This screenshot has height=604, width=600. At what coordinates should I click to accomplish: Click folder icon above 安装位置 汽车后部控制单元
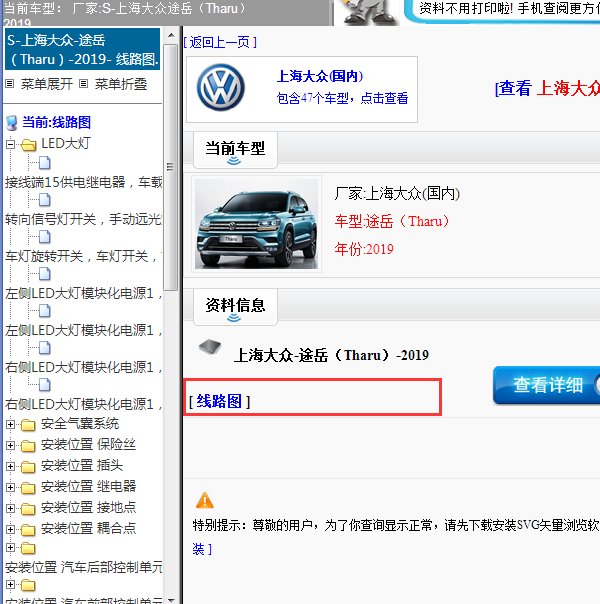coord(28,548)
